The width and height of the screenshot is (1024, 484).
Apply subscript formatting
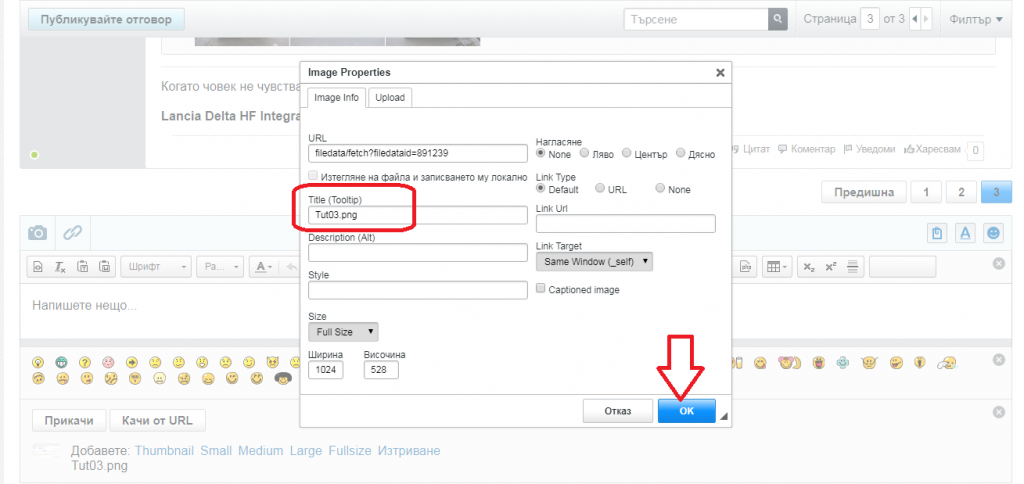809,266
